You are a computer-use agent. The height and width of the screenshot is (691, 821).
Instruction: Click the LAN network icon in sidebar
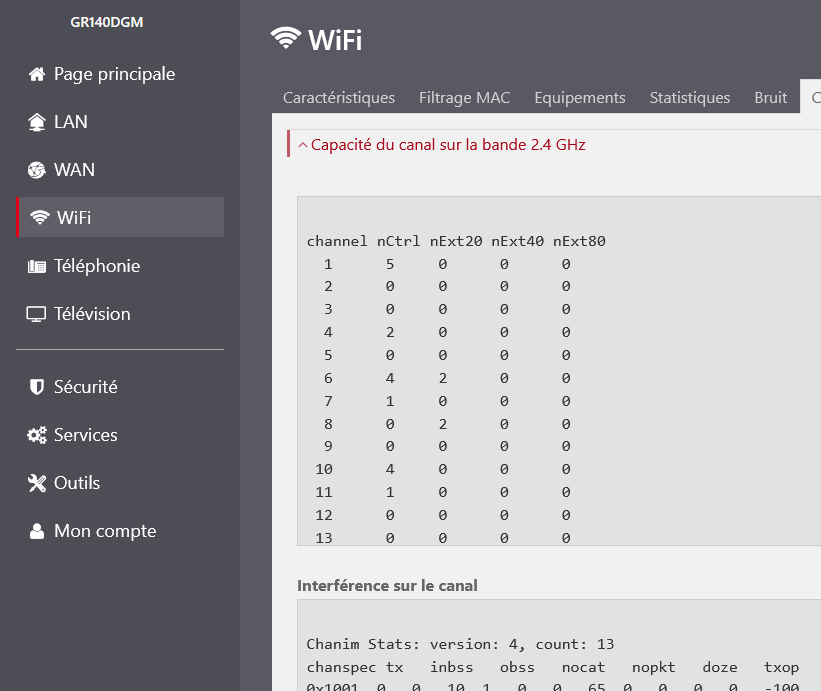coord(37,122)
